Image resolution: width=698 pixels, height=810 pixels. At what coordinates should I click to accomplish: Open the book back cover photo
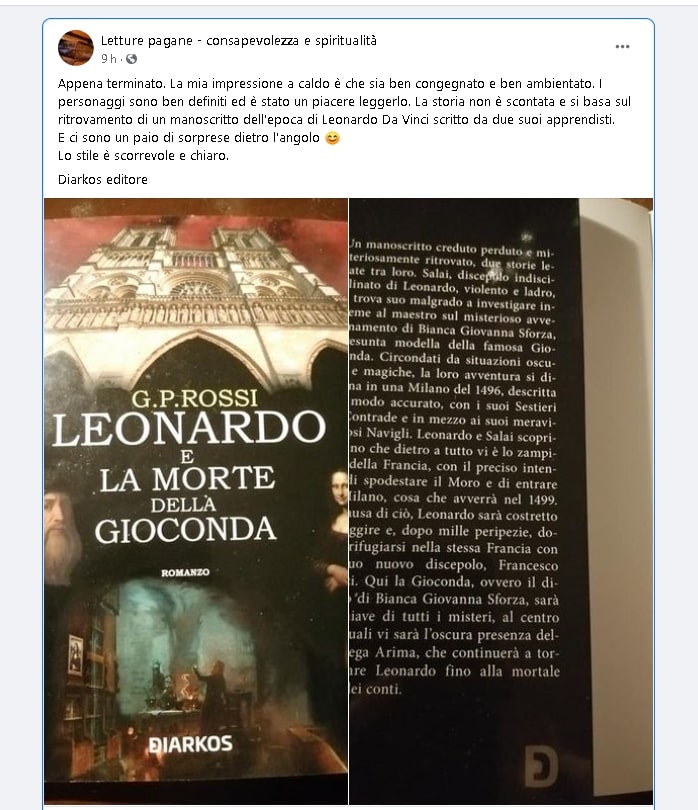click(501, 501)
